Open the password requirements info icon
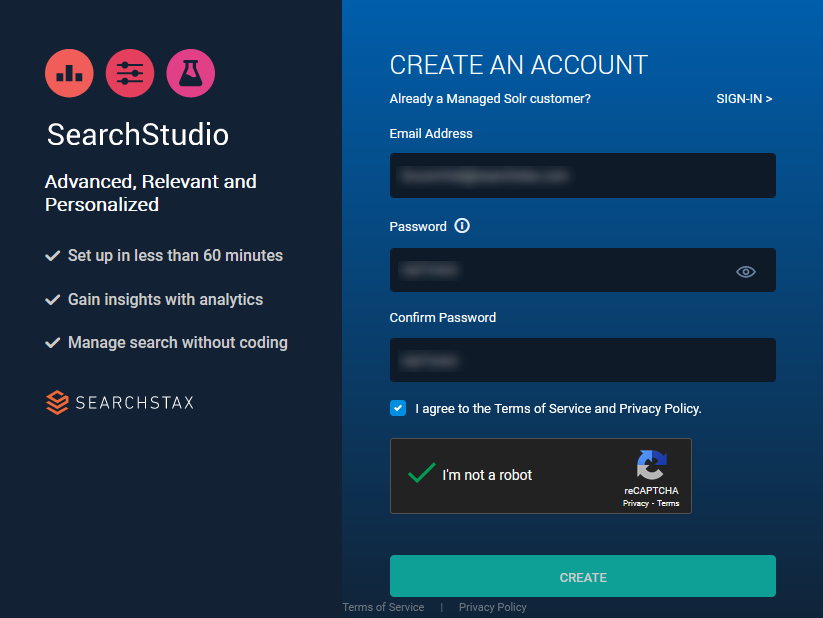 462,226
